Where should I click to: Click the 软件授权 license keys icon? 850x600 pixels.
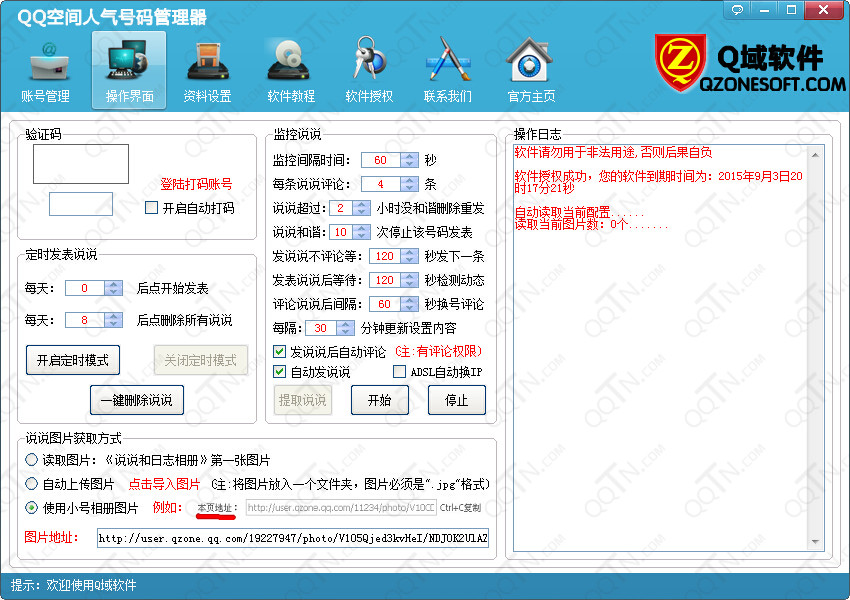[x=369, y=62]
